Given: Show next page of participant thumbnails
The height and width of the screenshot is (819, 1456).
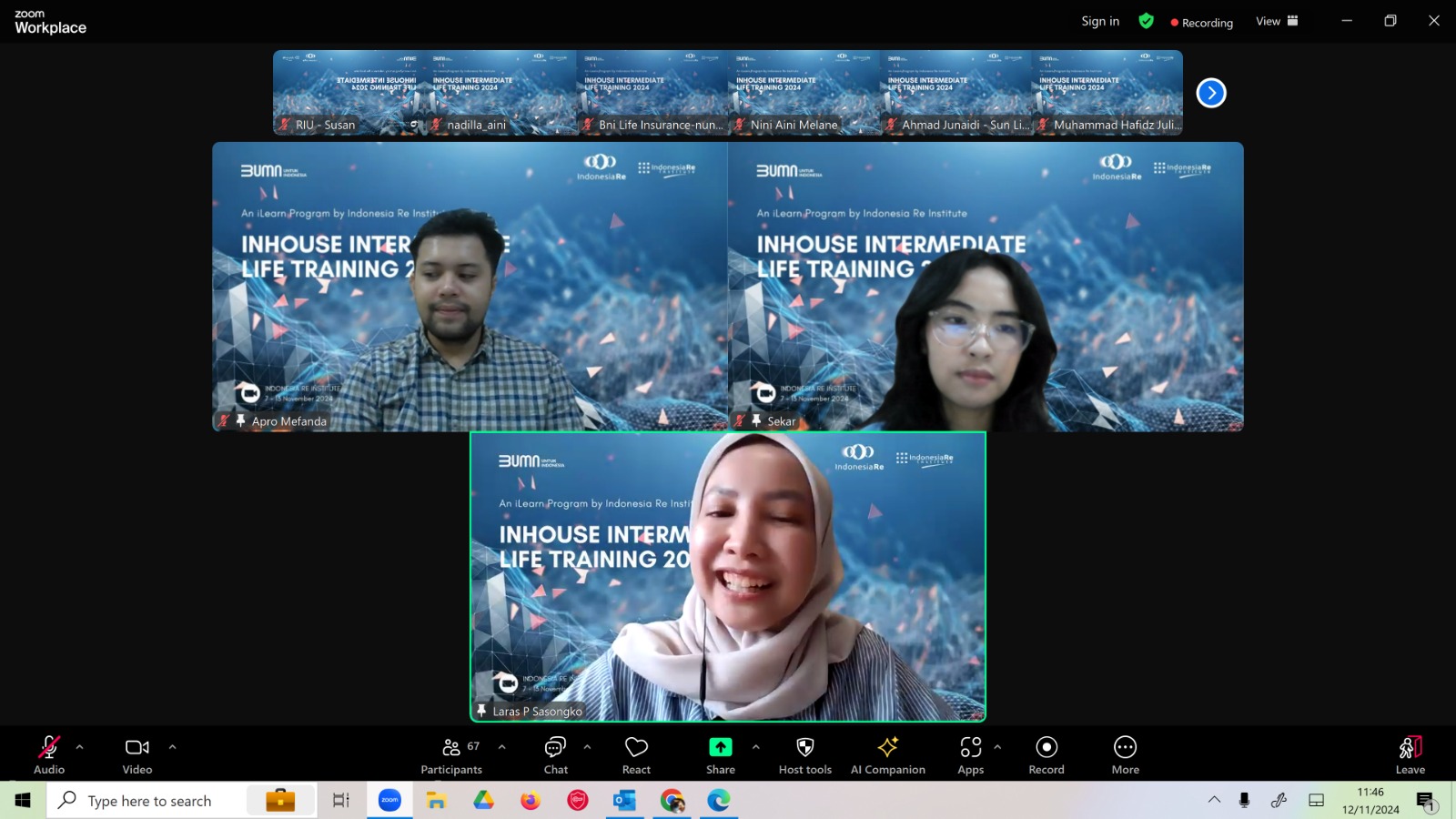Looking at the screenshot, I should point(1211,93).
